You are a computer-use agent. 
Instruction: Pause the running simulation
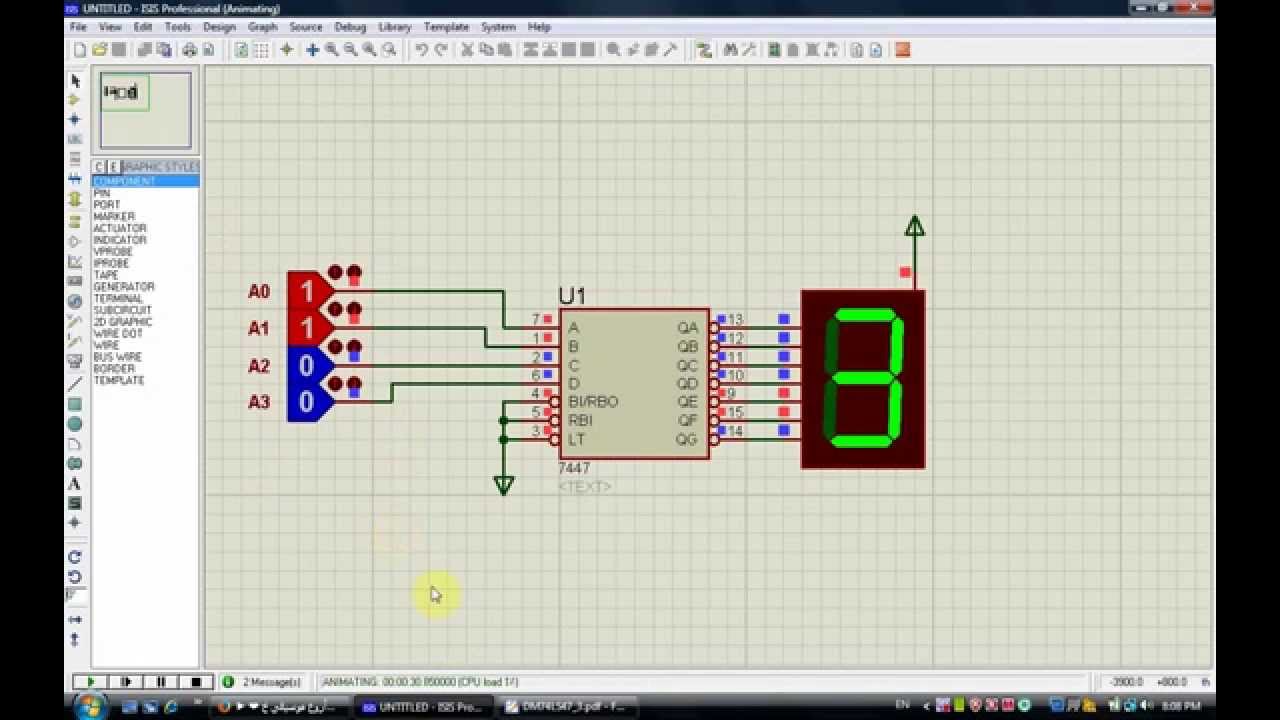161,682
